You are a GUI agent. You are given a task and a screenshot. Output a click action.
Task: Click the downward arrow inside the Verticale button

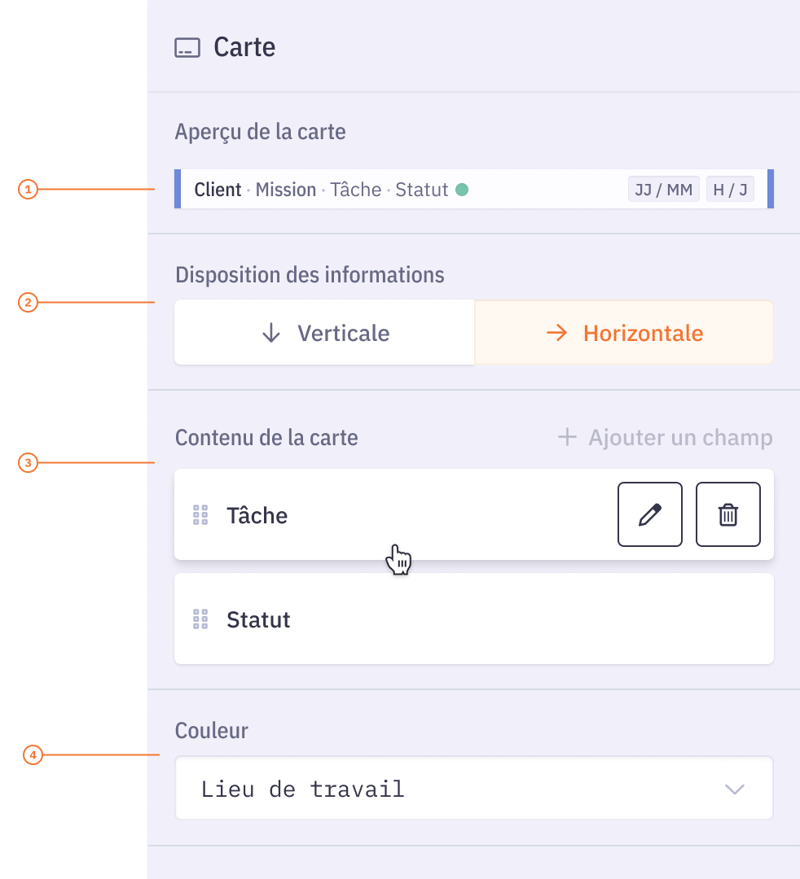tap(269, 332)
